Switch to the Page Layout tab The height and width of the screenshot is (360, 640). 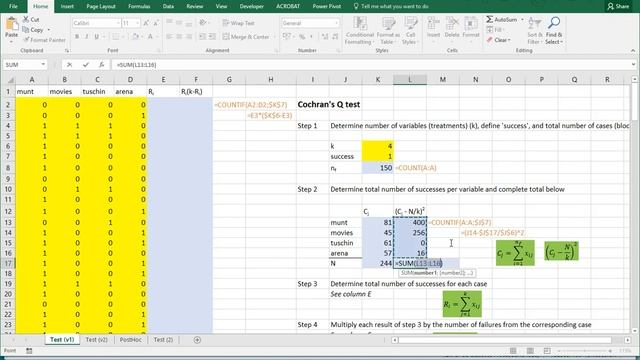click(x=101, y=6)
